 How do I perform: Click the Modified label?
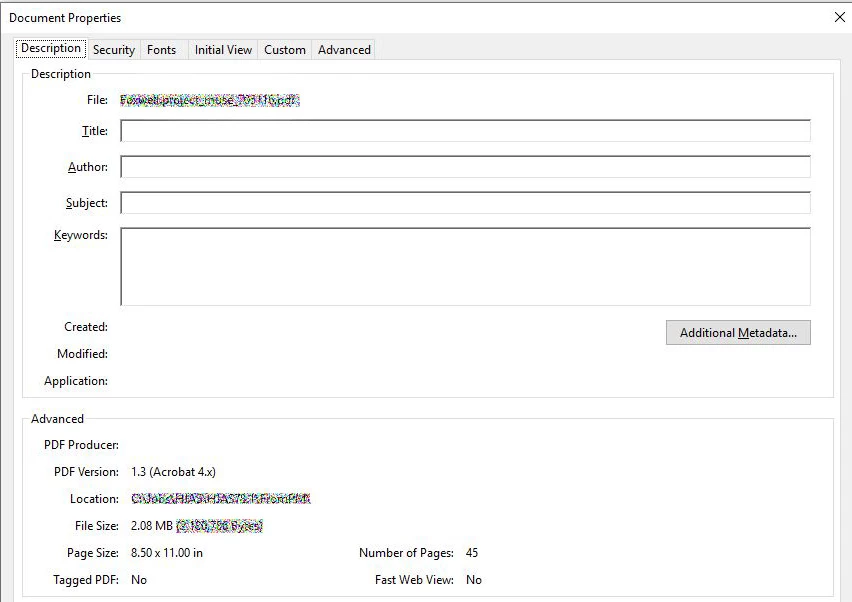83,354
